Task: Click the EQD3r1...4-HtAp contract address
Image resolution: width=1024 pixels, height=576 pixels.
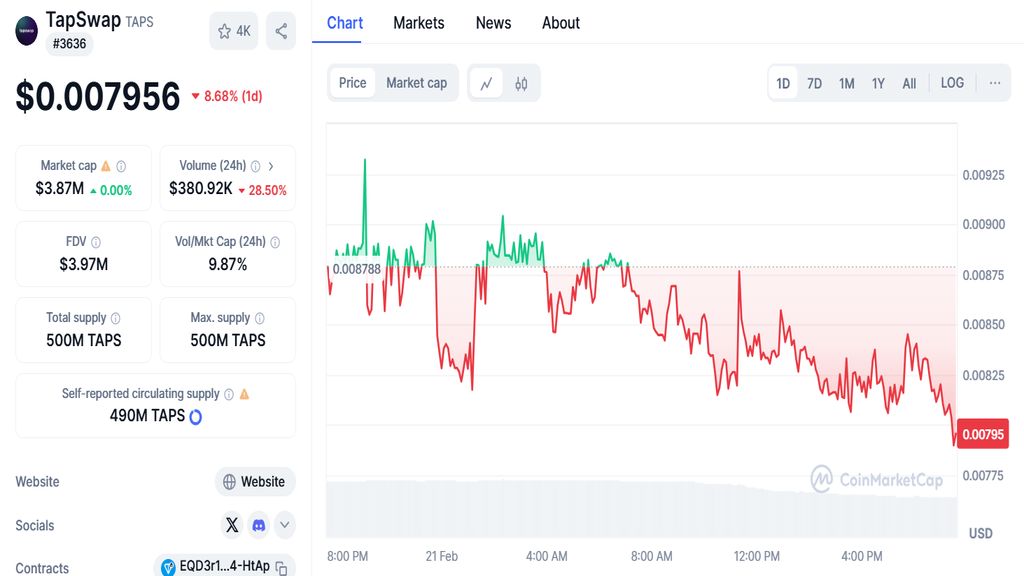Action: [224, 566]
